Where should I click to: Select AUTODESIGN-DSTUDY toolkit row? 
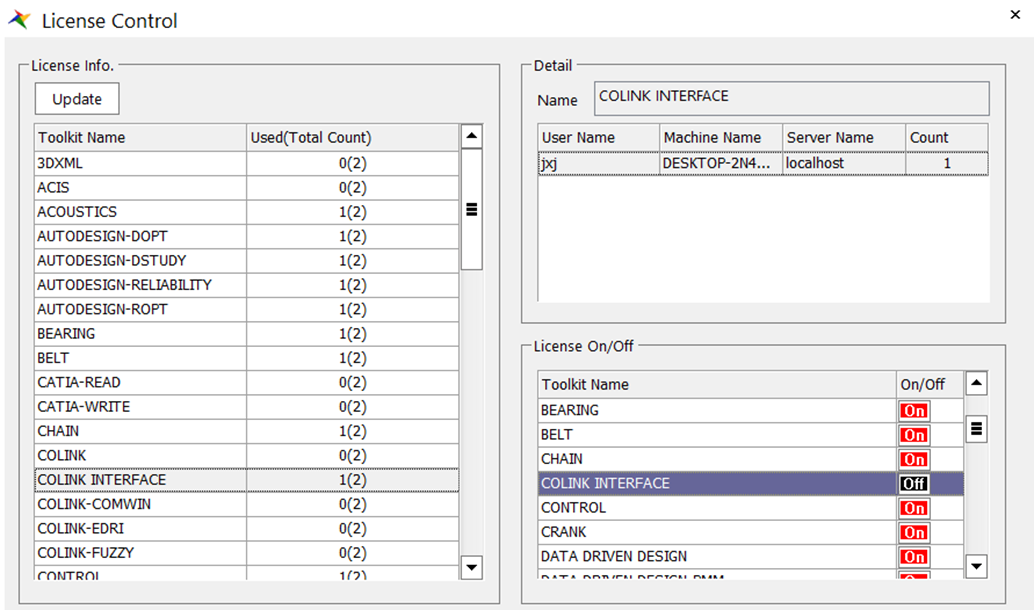pyautogui.click(x=247, y=261)
